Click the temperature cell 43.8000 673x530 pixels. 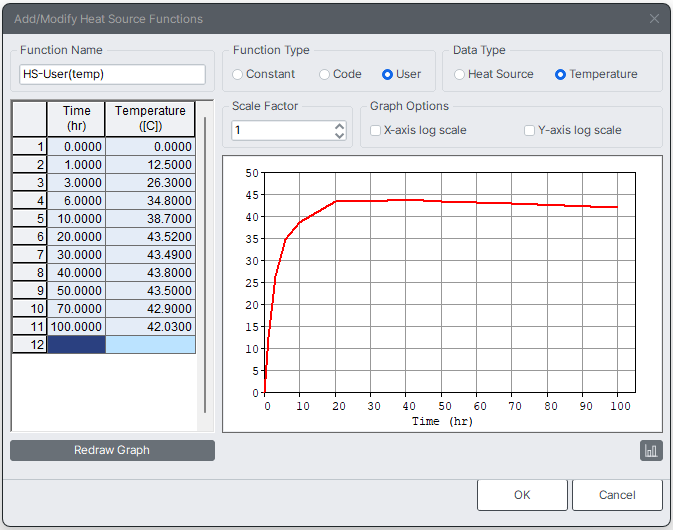150,273
